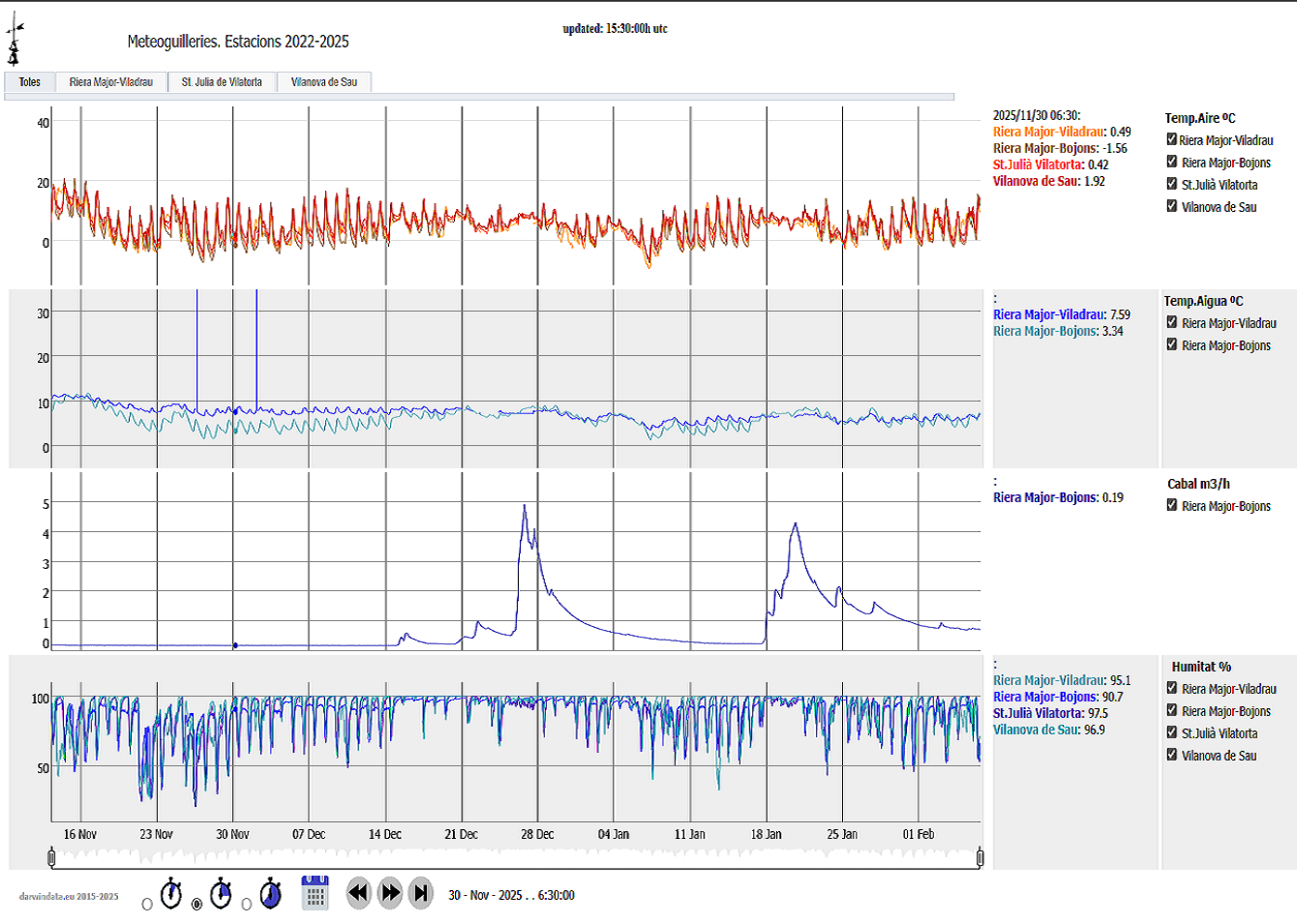Click the right handle of range slider

pyautogui.click(x=980, y=857)
